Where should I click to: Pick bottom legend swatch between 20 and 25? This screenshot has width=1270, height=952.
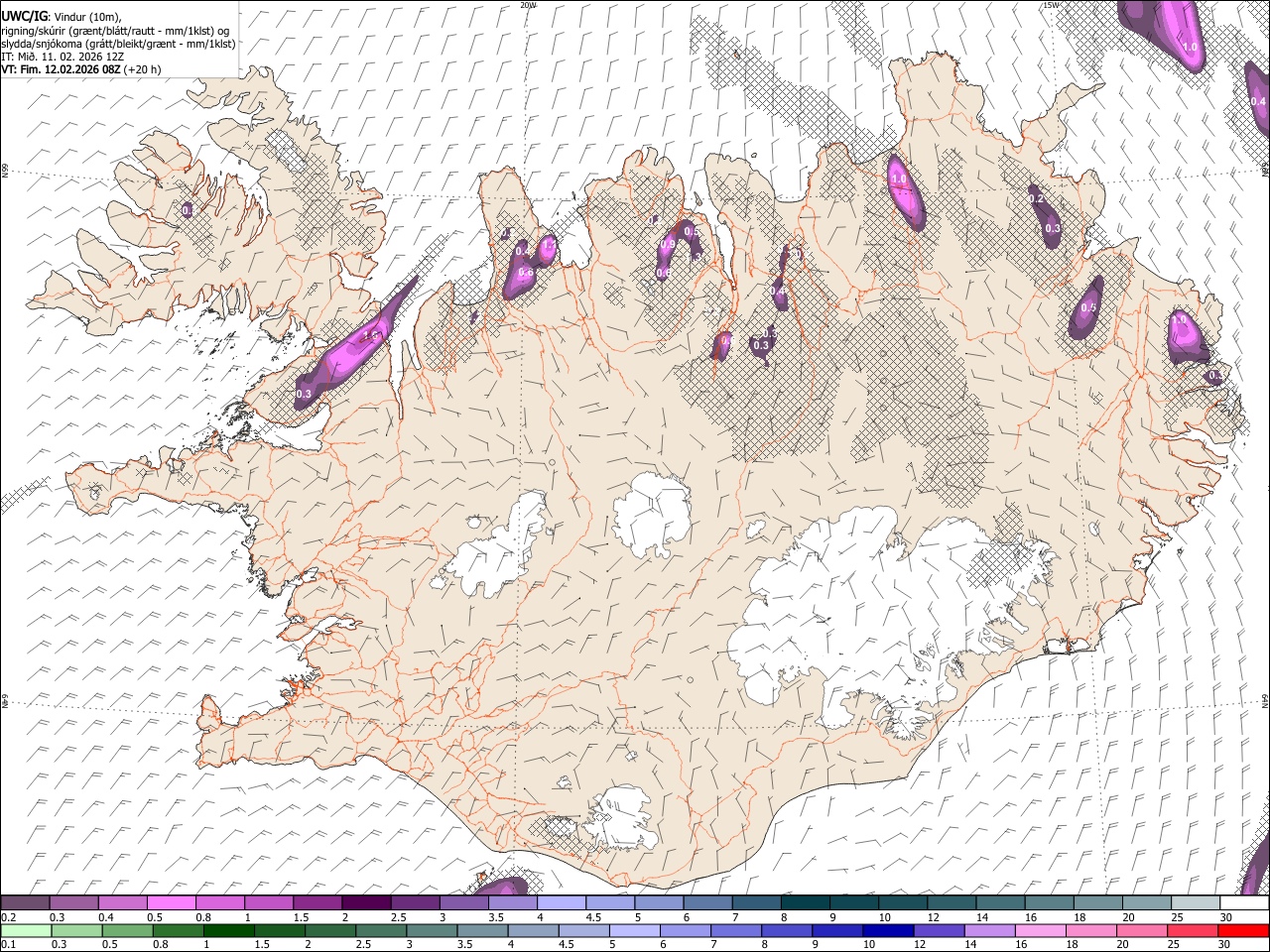pos(1143,930)
